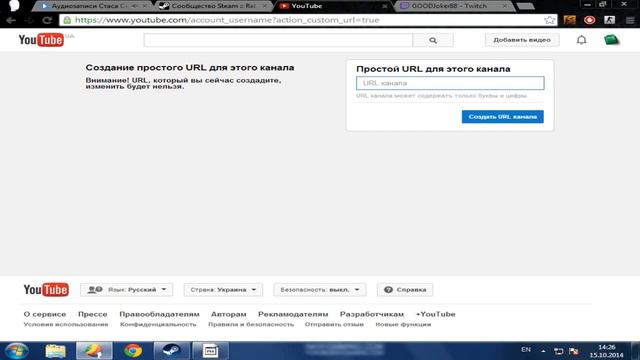The image size is (640, 360).
Task: Open the Разработчикам link
Action: tap(372, 314)
